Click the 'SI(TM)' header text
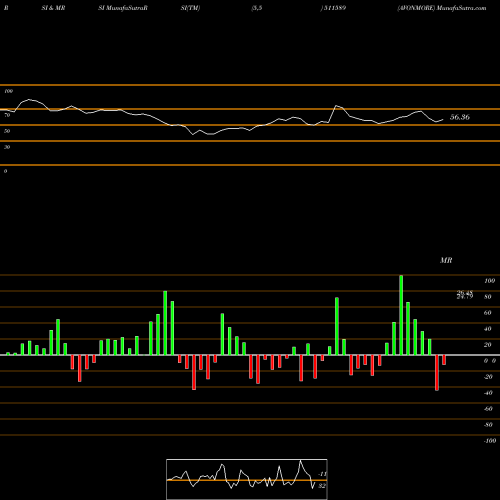 (x=190, y=8)
